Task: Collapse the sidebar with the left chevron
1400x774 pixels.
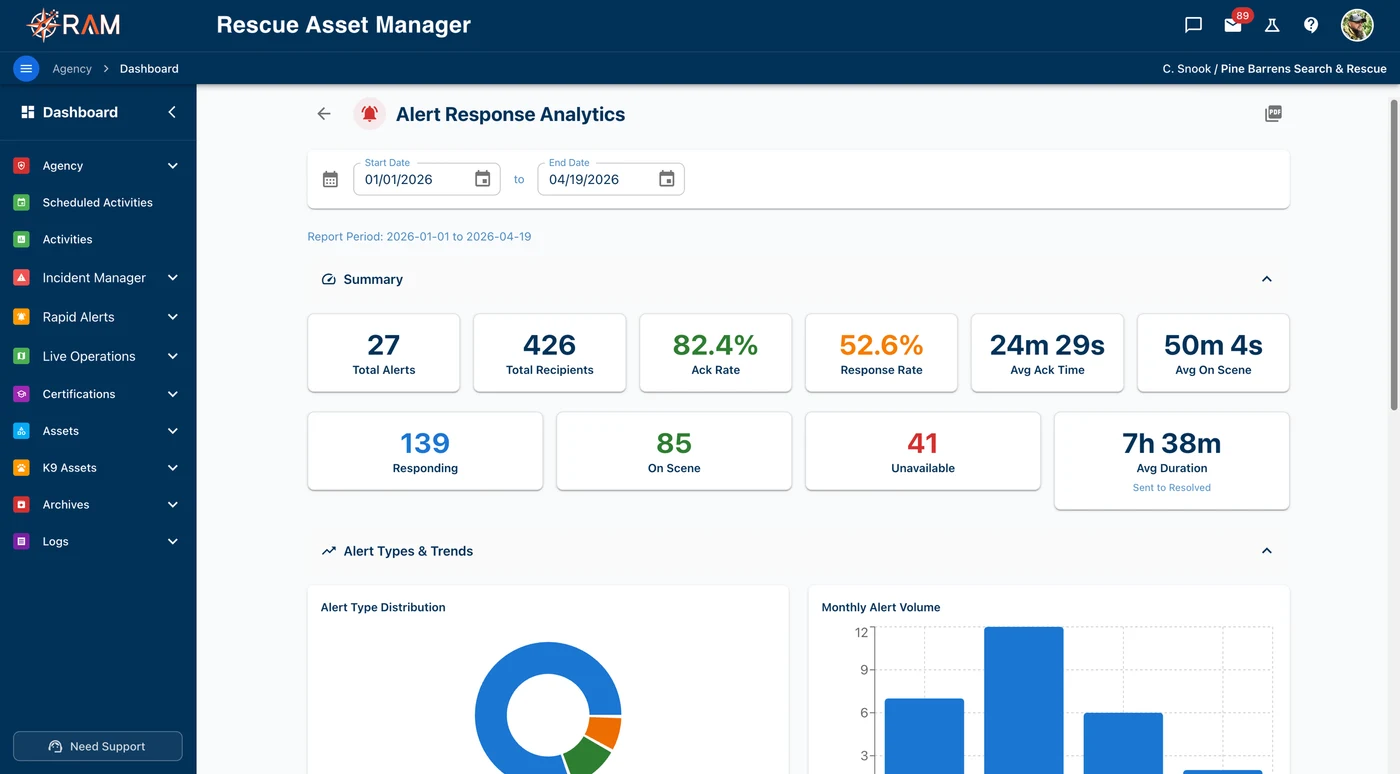Action: click(172, 112)
